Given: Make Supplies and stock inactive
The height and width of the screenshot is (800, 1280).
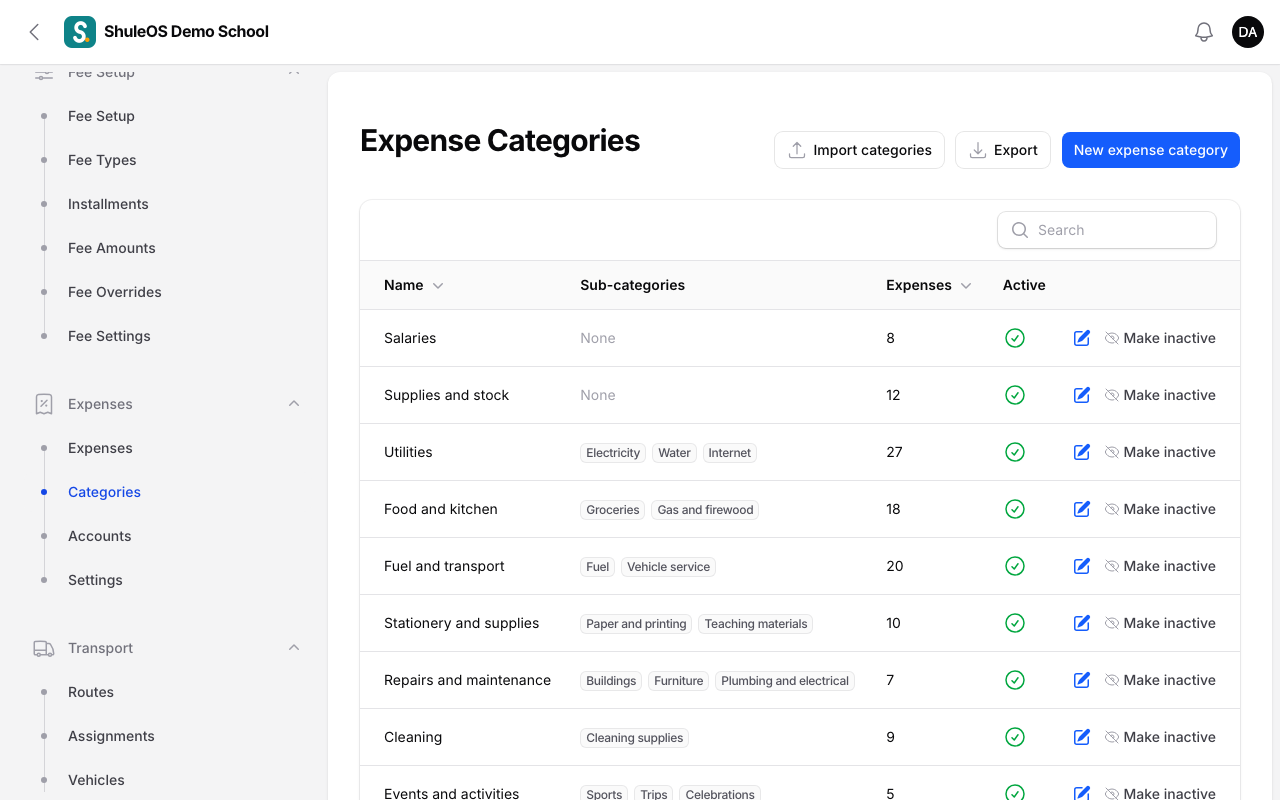Looking at the screenshot, I should (1160, 395).
